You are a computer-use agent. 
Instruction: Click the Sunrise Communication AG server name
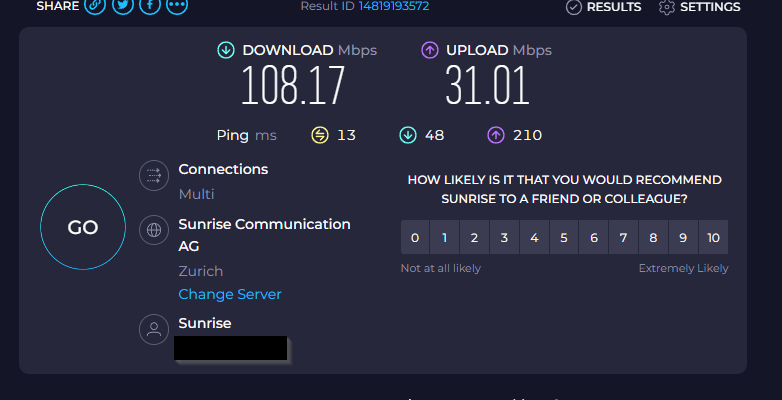pyautogui.click(x=264, y=235)
